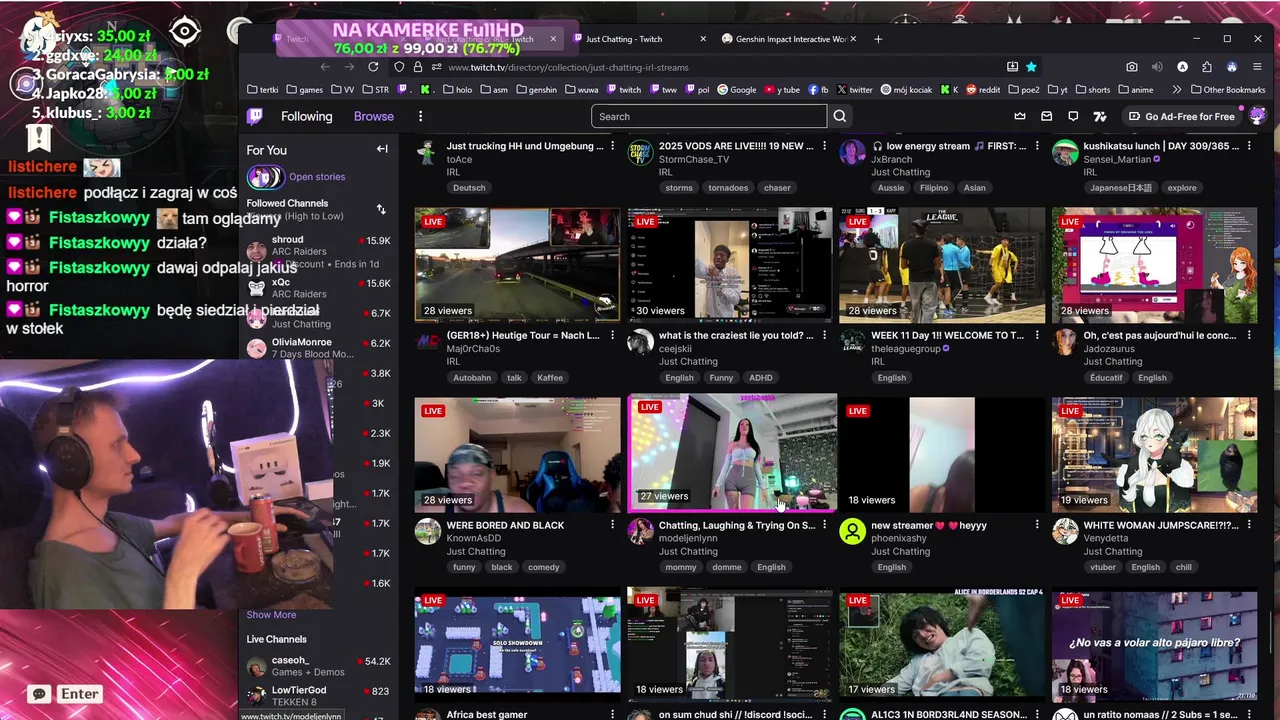Open Prime Gaming loot crown icon
The height and width of the screenshot is (720, 1280).
pyautogui.click(x=1020, y=116)
